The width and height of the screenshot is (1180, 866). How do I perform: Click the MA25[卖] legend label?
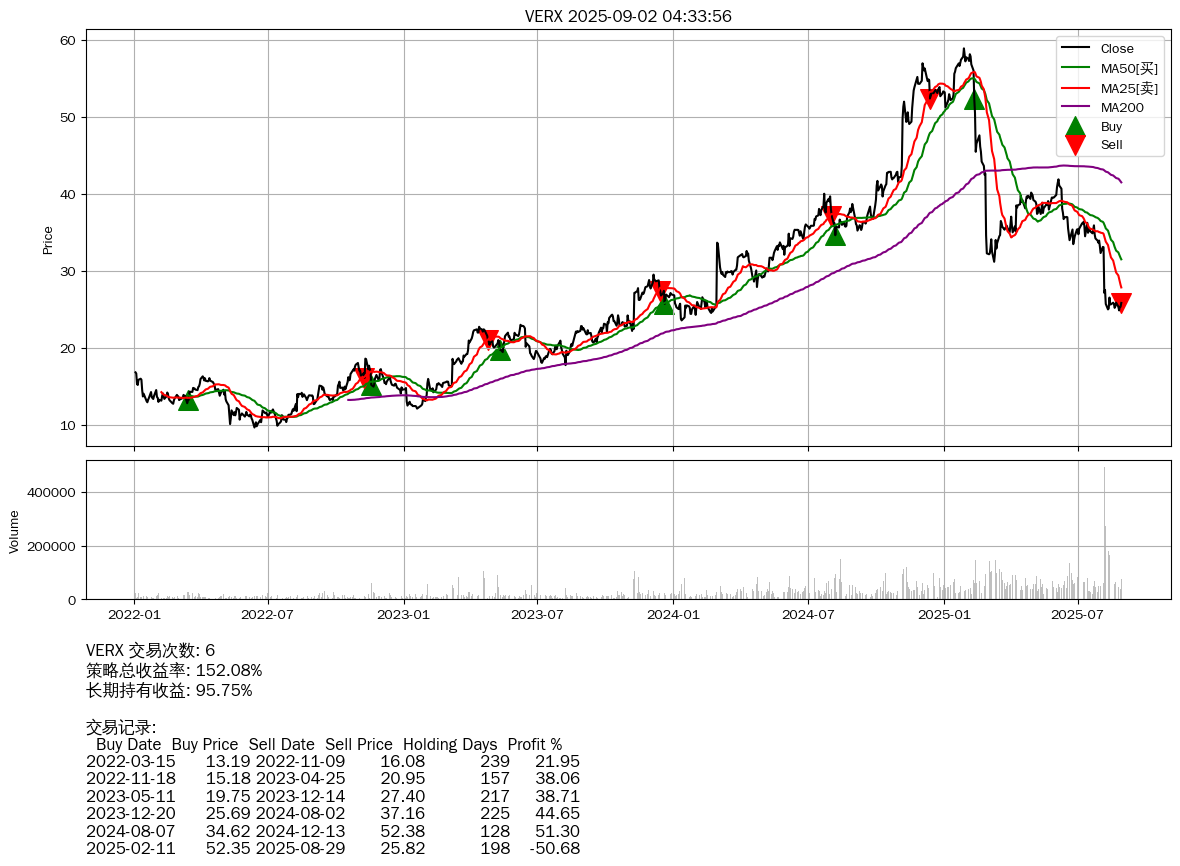(1129, 88)
